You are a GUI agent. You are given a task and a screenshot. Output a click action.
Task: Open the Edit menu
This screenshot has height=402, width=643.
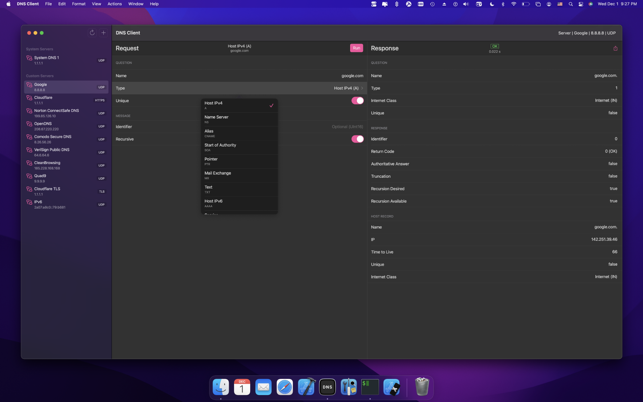point(62,4)
